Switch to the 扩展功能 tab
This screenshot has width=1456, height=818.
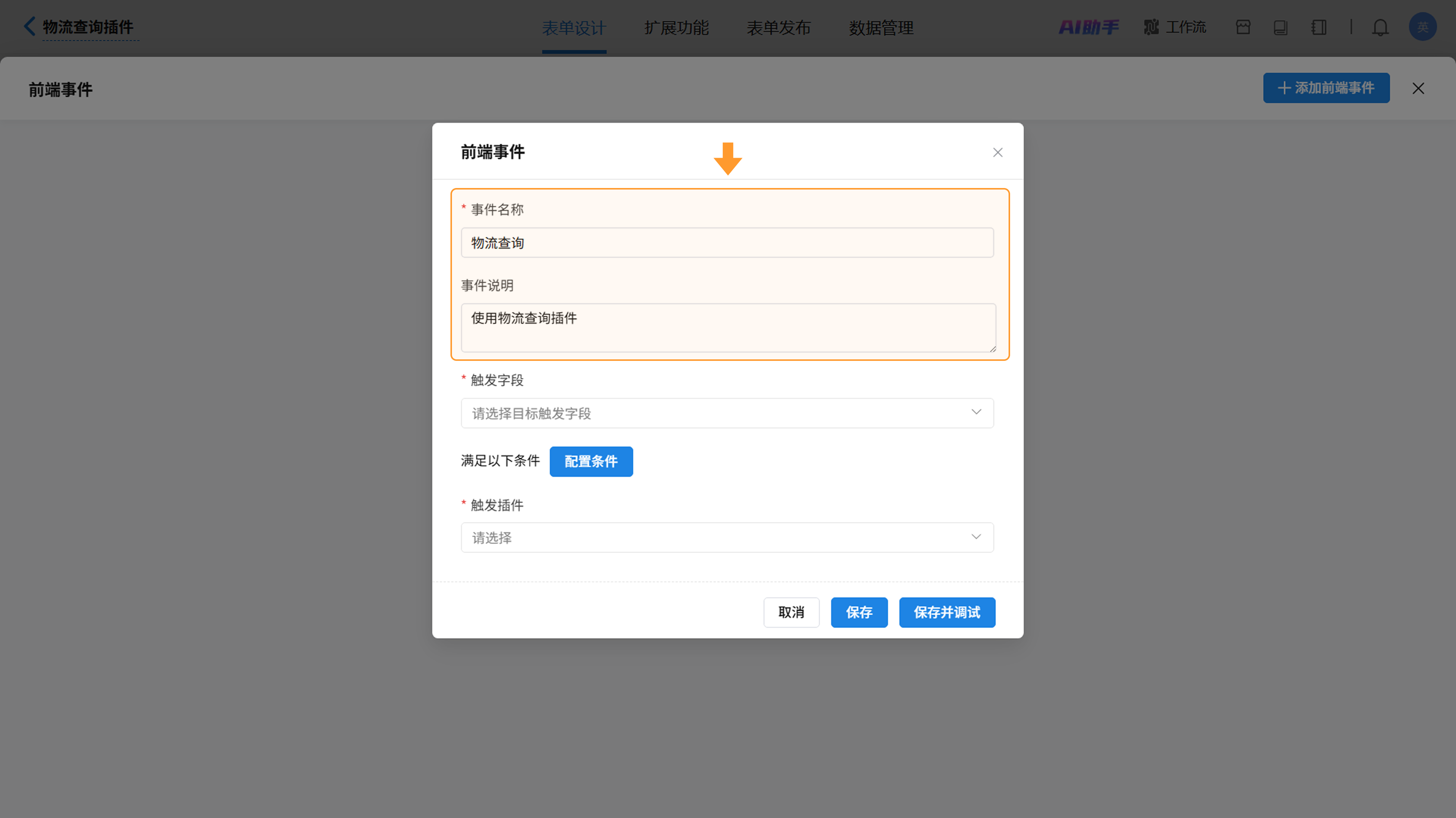click(x=676, y=28)
